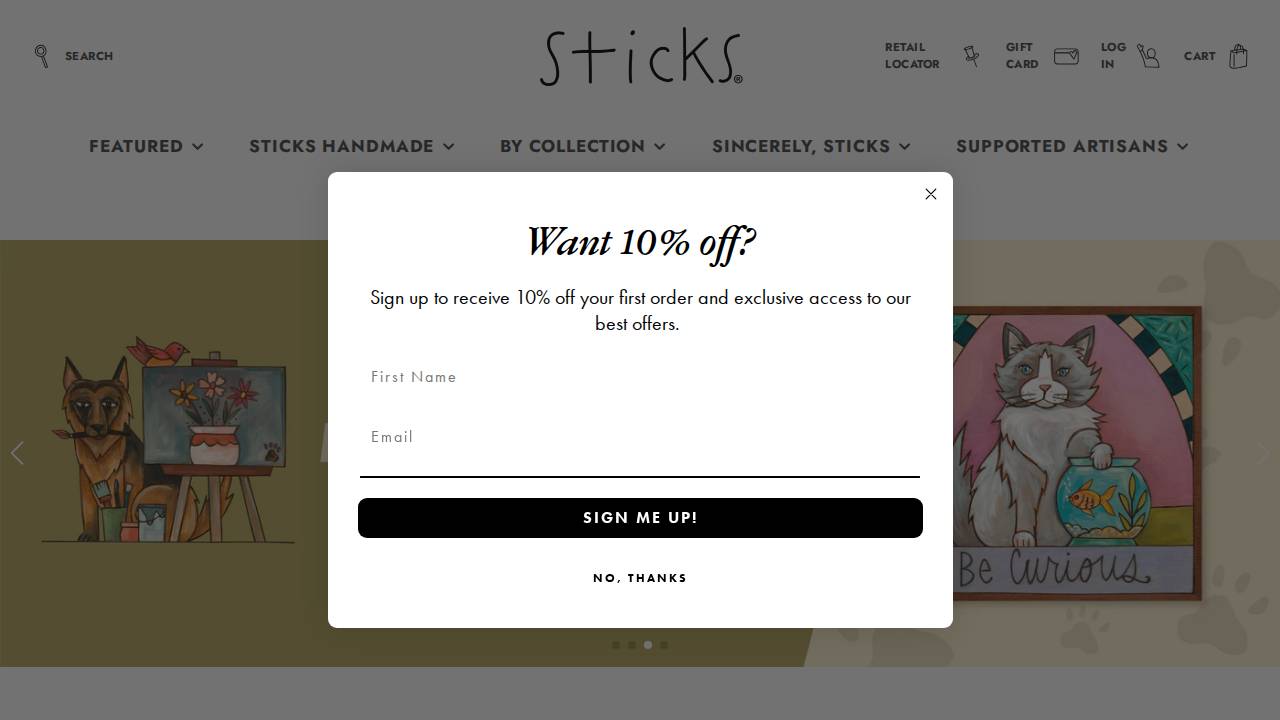Open the cart via the shopping bag icon
Image resolution: width=1280 pixels, height=720 pixels.
click(x=1238, y=56)
